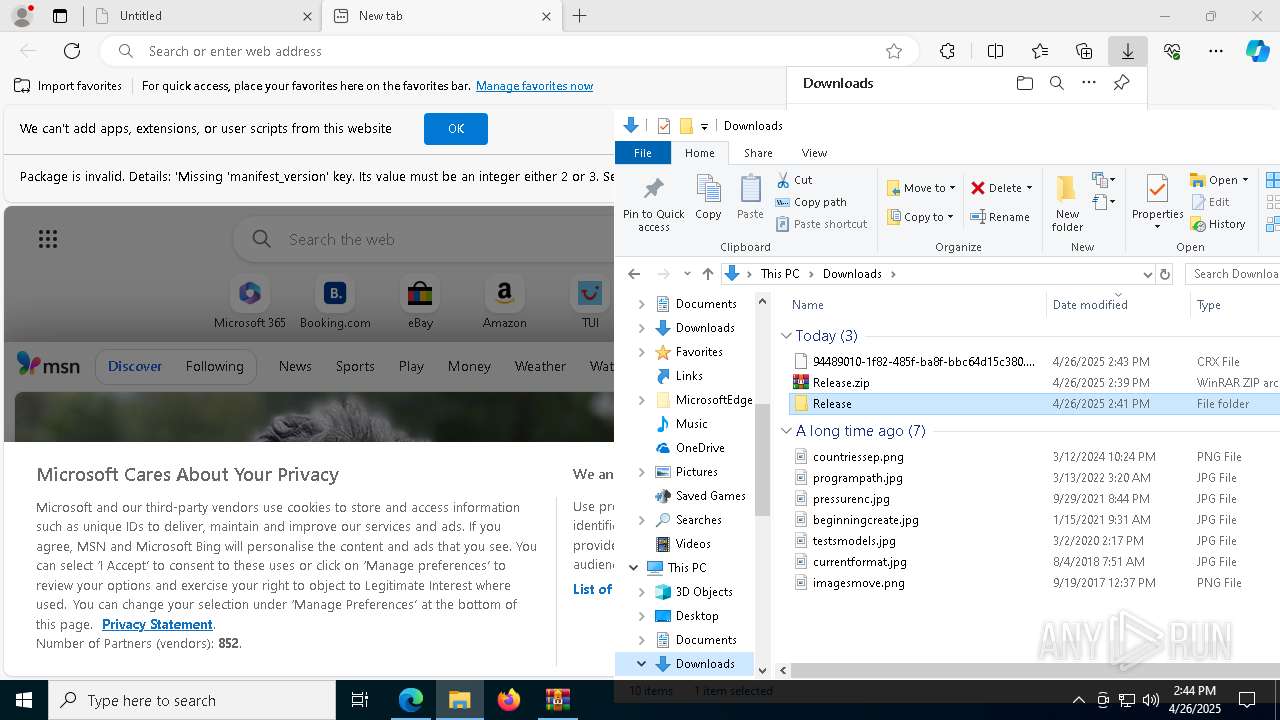
Task: Open Browser essentials heart icon
Action: (1172, 51)
